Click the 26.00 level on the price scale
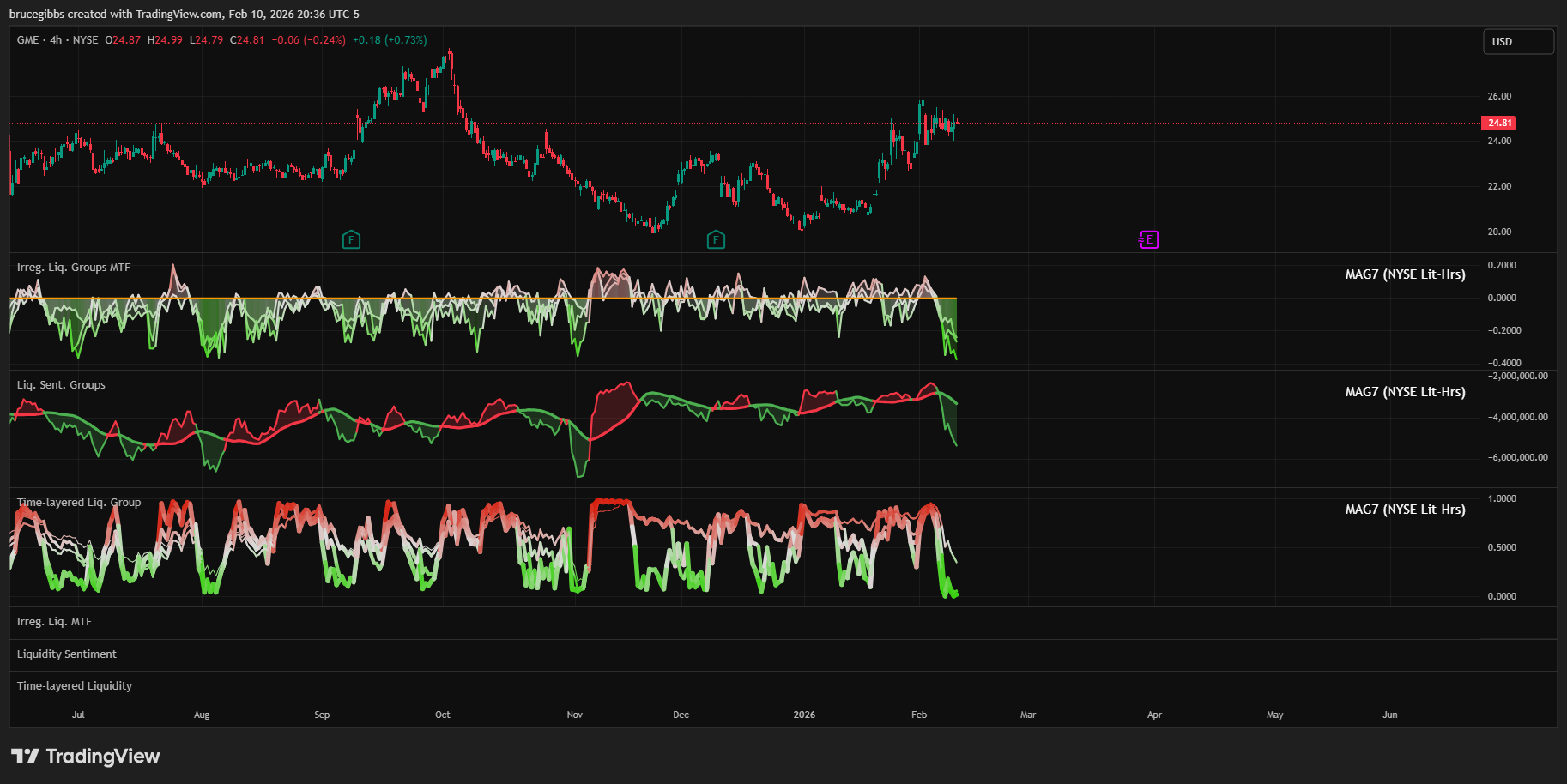Image resolution: width=1567 pixels, height=784 pixels. pos(1499,96)
